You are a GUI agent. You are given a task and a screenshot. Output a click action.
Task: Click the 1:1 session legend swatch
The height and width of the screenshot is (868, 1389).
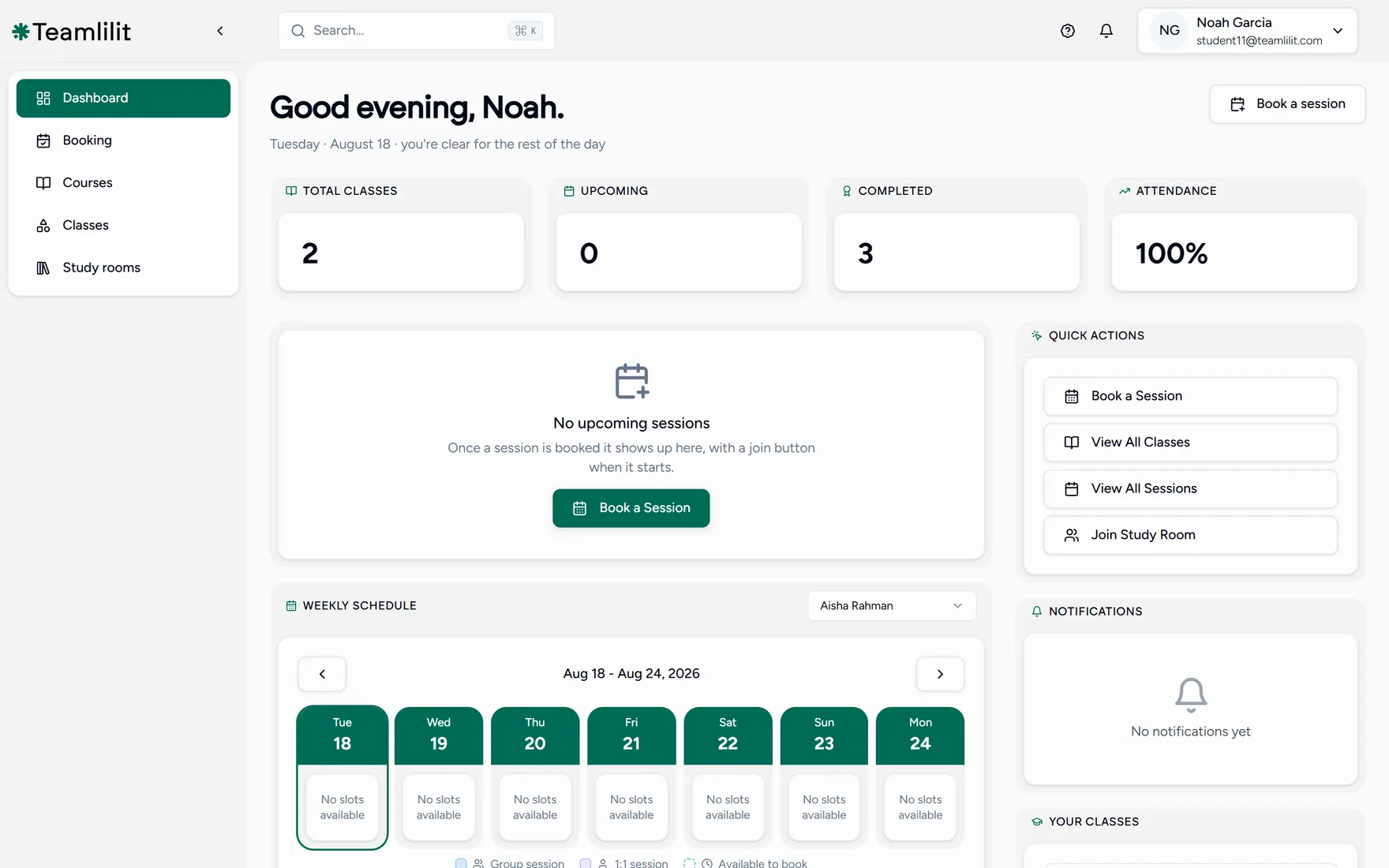click(586, 863)
